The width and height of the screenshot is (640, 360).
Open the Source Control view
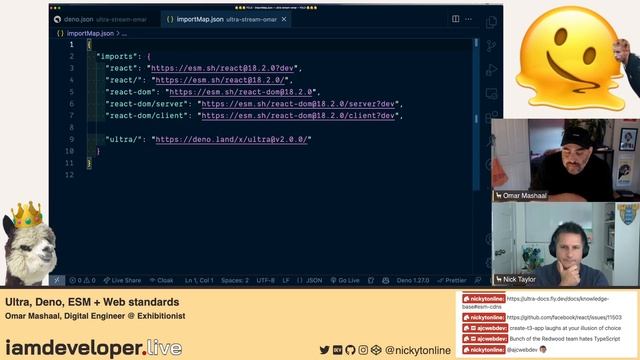pyautogui.click(x=491, y=46)
